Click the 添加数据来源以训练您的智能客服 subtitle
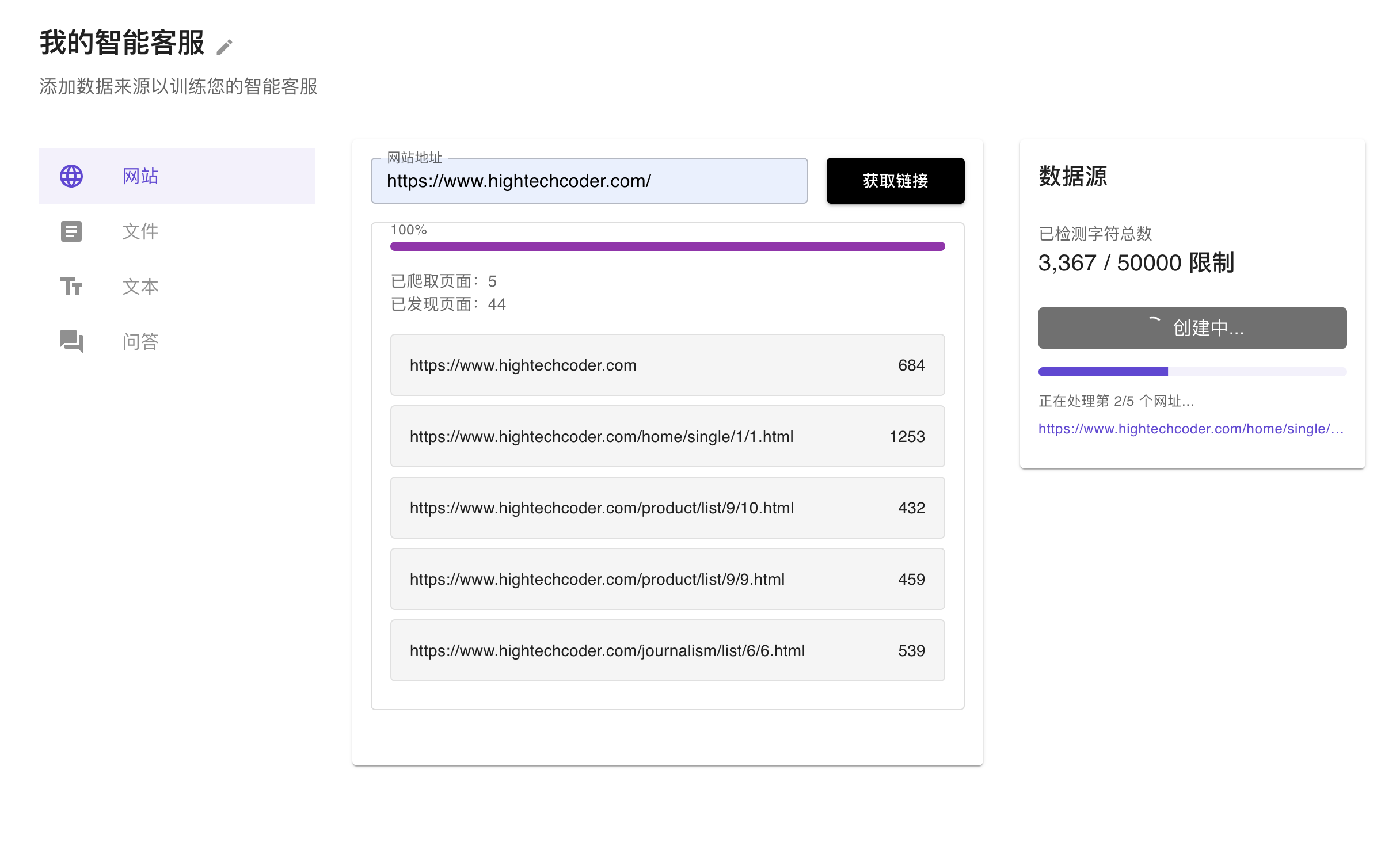 [x=178, y=86]
